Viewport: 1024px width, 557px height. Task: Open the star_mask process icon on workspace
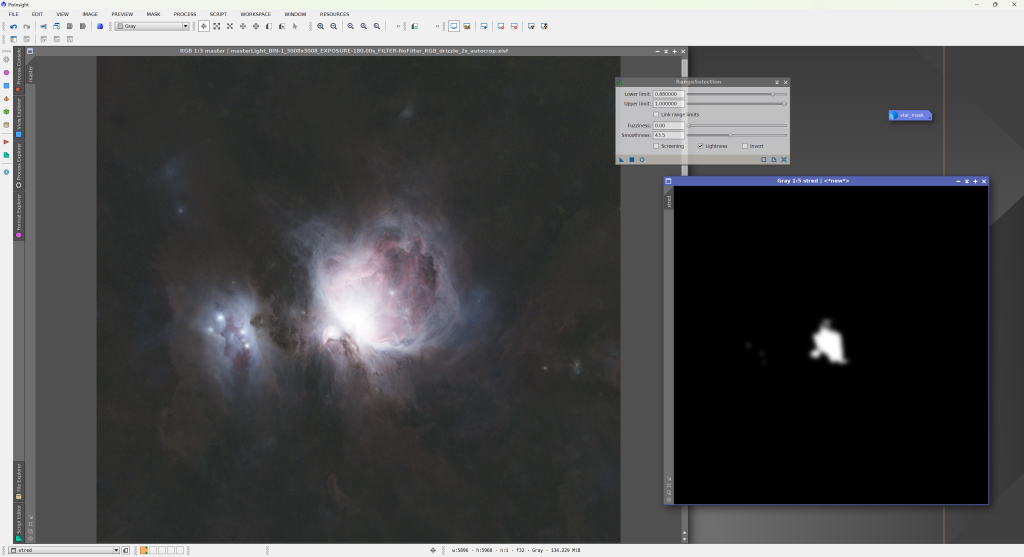pyautogui.click(x=910, y=116)
